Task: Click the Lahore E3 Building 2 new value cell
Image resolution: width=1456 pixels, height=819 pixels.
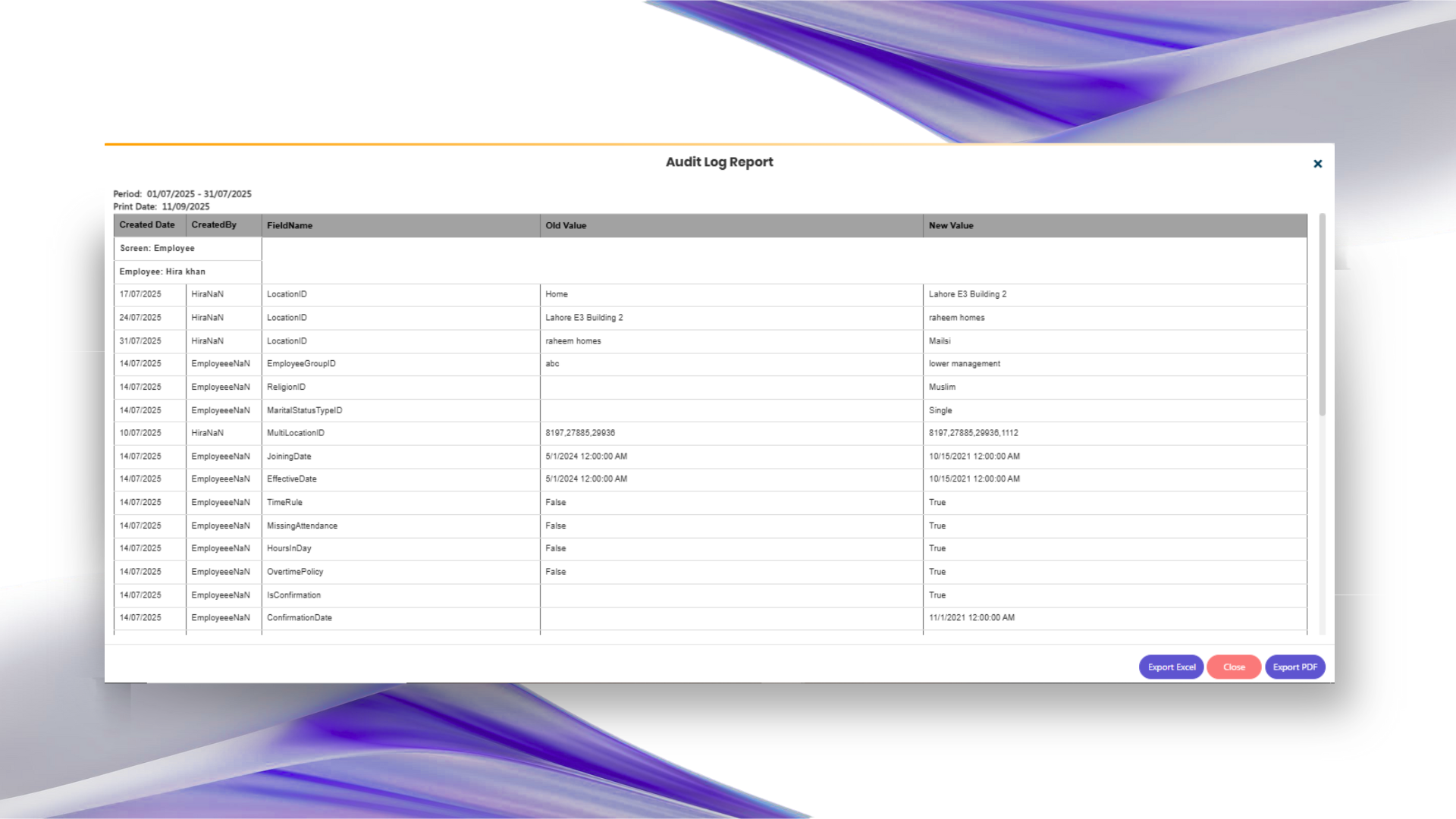Action: click(968, 294)
